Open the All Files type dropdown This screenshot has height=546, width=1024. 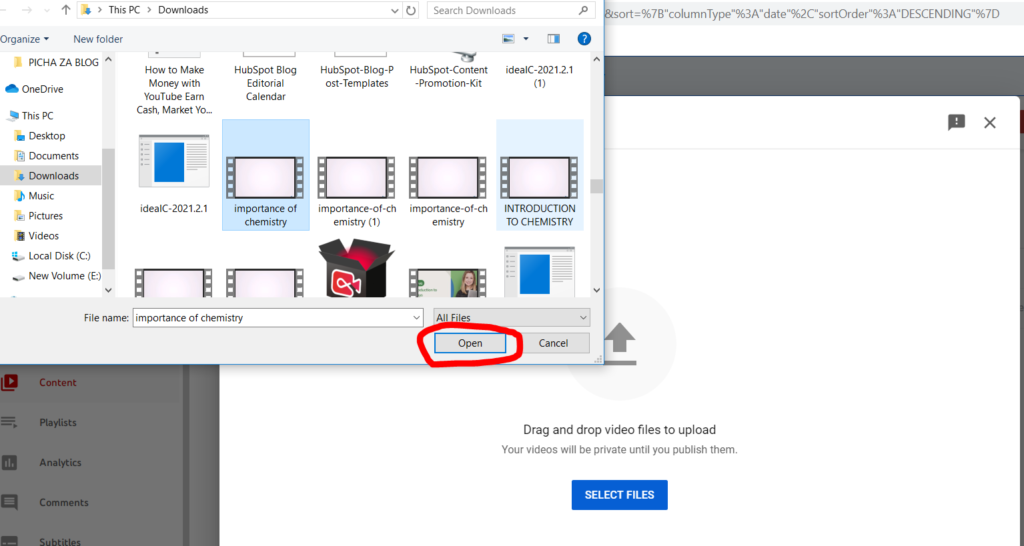(x=511, y=317)
